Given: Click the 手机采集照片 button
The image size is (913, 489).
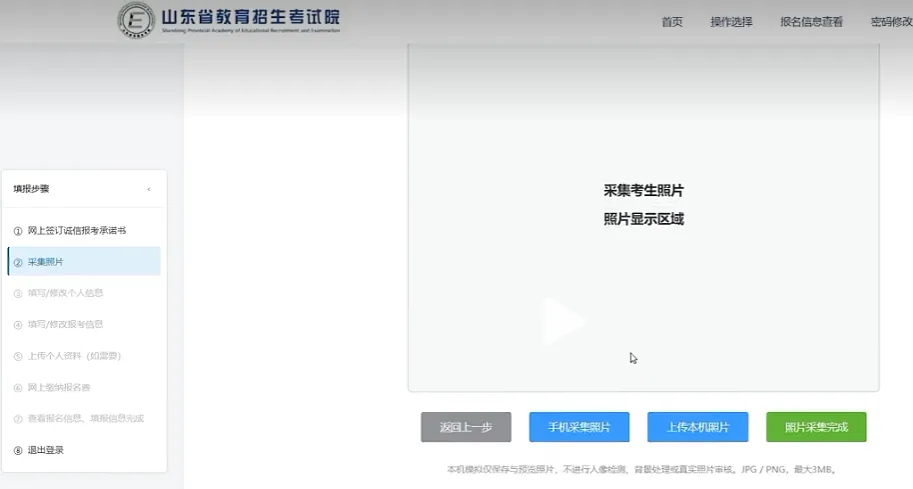Looking at the screenshot, I should 579,427.
